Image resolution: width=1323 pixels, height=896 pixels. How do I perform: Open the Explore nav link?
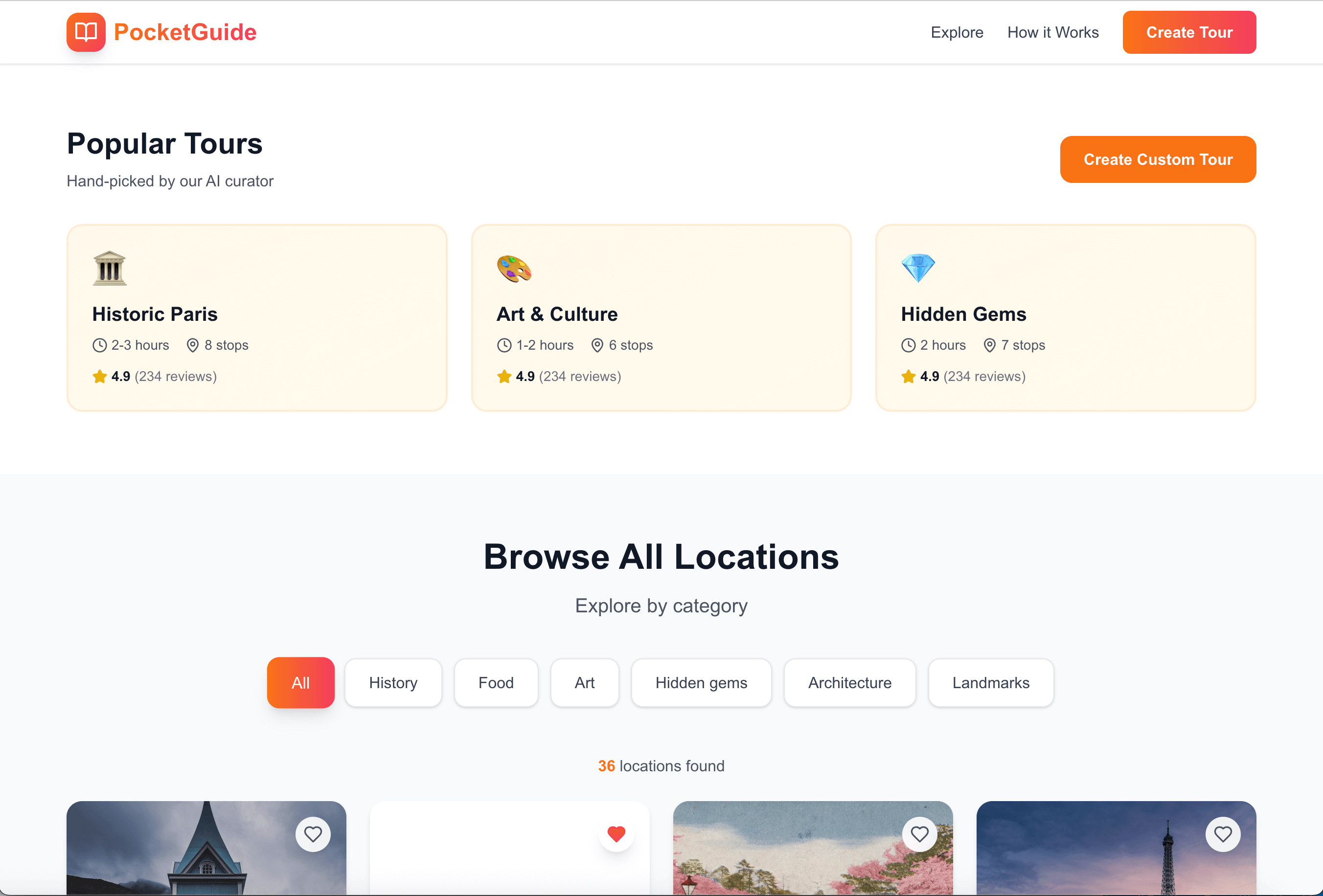957,32
